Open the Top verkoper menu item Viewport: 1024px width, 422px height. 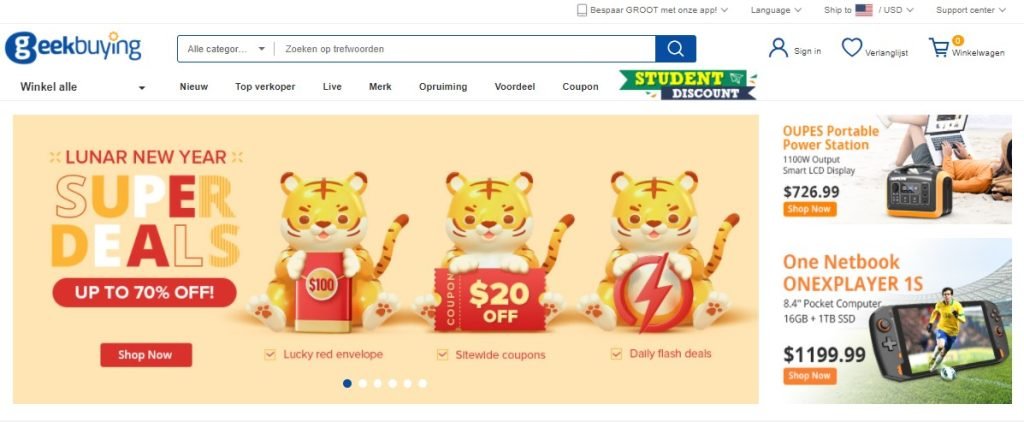pos(265,87)
